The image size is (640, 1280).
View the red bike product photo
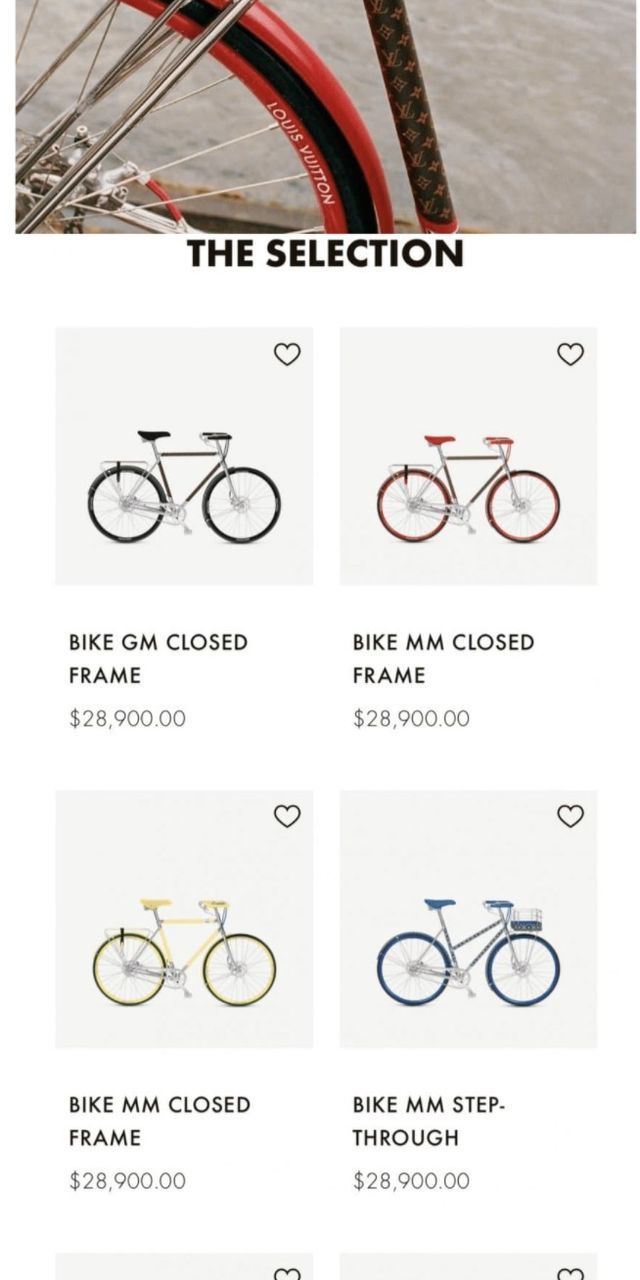click(x=468, y=487)
